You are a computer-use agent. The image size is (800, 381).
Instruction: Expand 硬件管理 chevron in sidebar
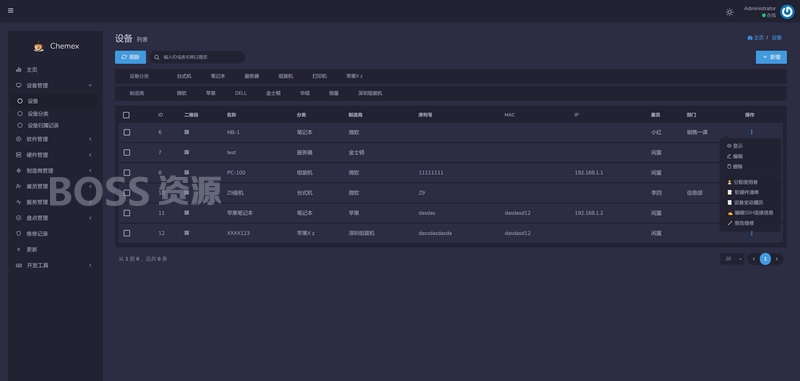(90, 155)
